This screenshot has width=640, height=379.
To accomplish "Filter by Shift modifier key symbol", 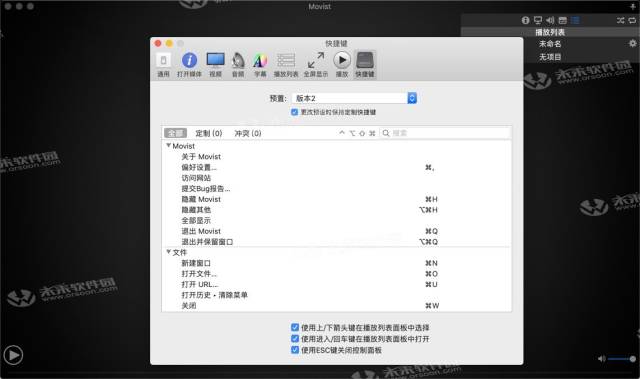I will click(x=362, y=133).
